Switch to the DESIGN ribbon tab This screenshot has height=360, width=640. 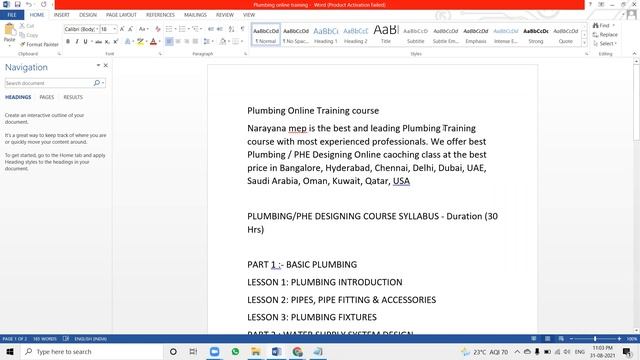88,15
